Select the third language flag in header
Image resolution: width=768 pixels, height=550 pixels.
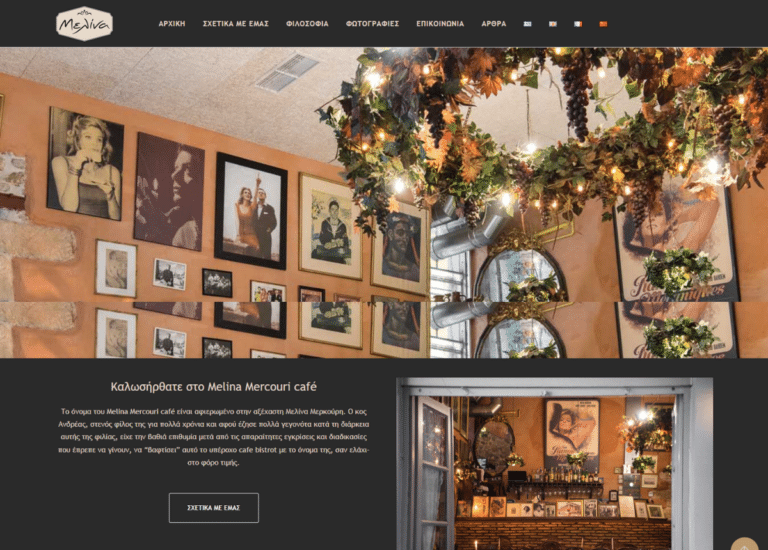pos(578,24)
